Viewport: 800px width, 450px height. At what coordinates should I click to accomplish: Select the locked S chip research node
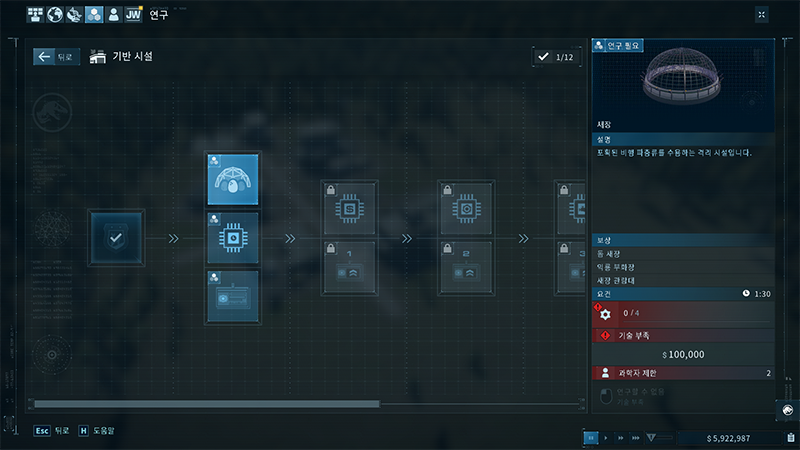click(x=349, y=209)
